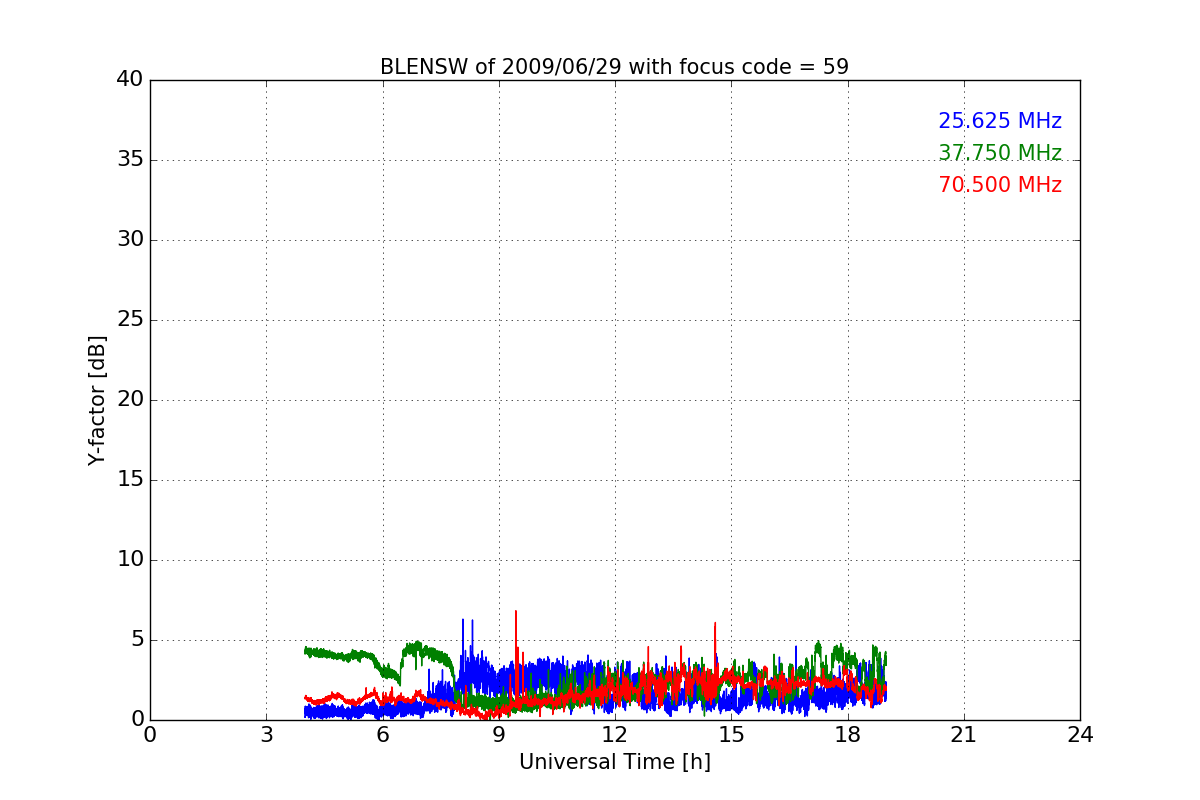
Task: Click y-axis tick label 20
Action: coord(129,400)
